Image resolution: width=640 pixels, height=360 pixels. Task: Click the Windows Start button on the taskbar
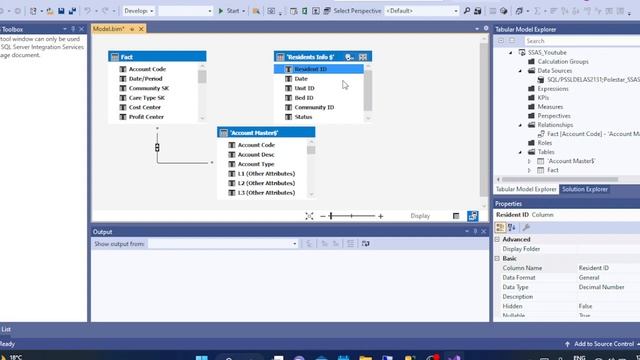tap(202, 358)
